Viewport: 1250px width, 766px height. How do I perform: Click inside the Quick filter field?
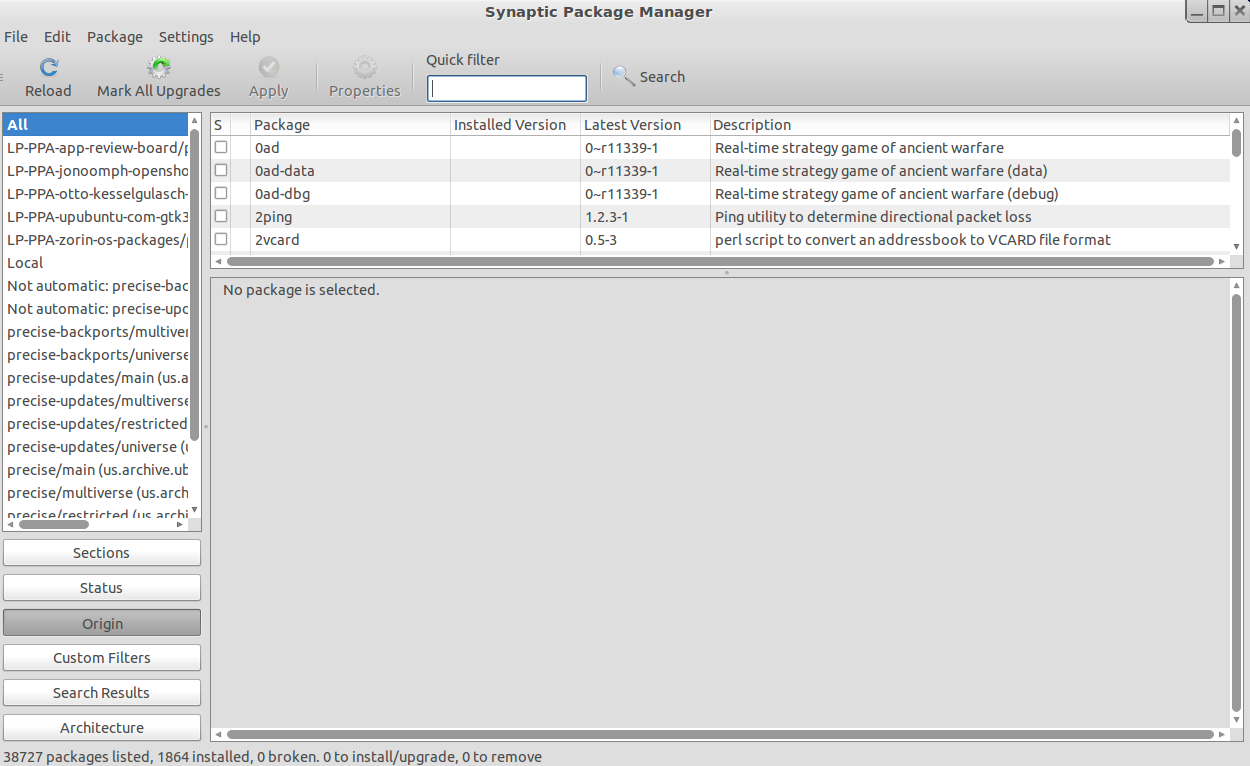coord(506,88)
